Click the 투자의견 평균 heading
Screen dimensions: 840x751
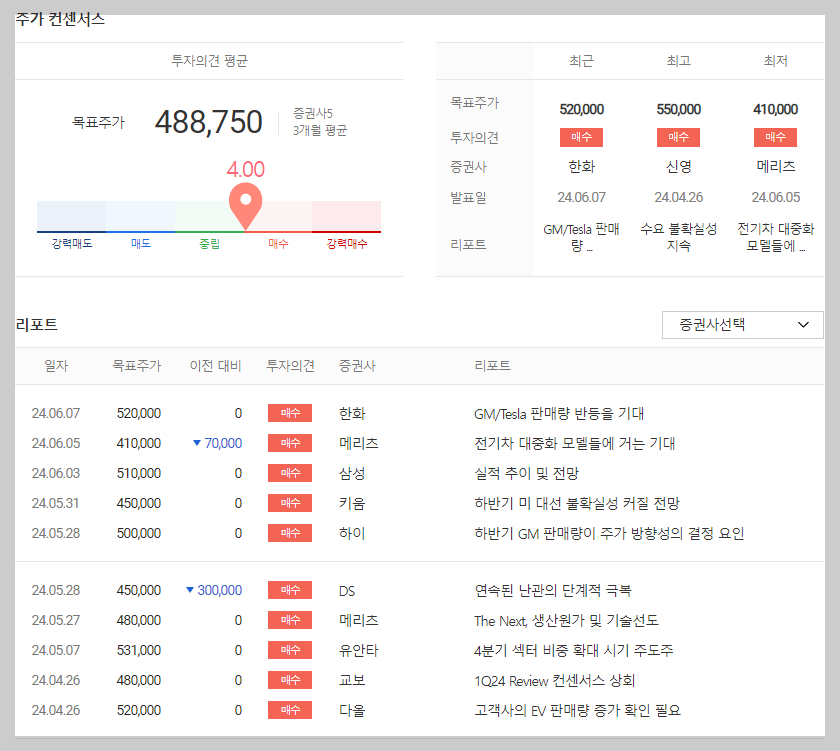tap(209, 61)
